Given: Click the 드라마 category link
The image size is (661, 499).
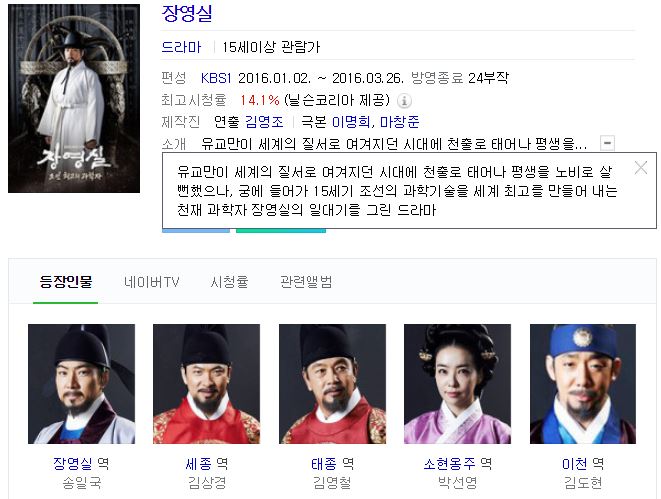Looking at the screenshot, I should point(181,47).
